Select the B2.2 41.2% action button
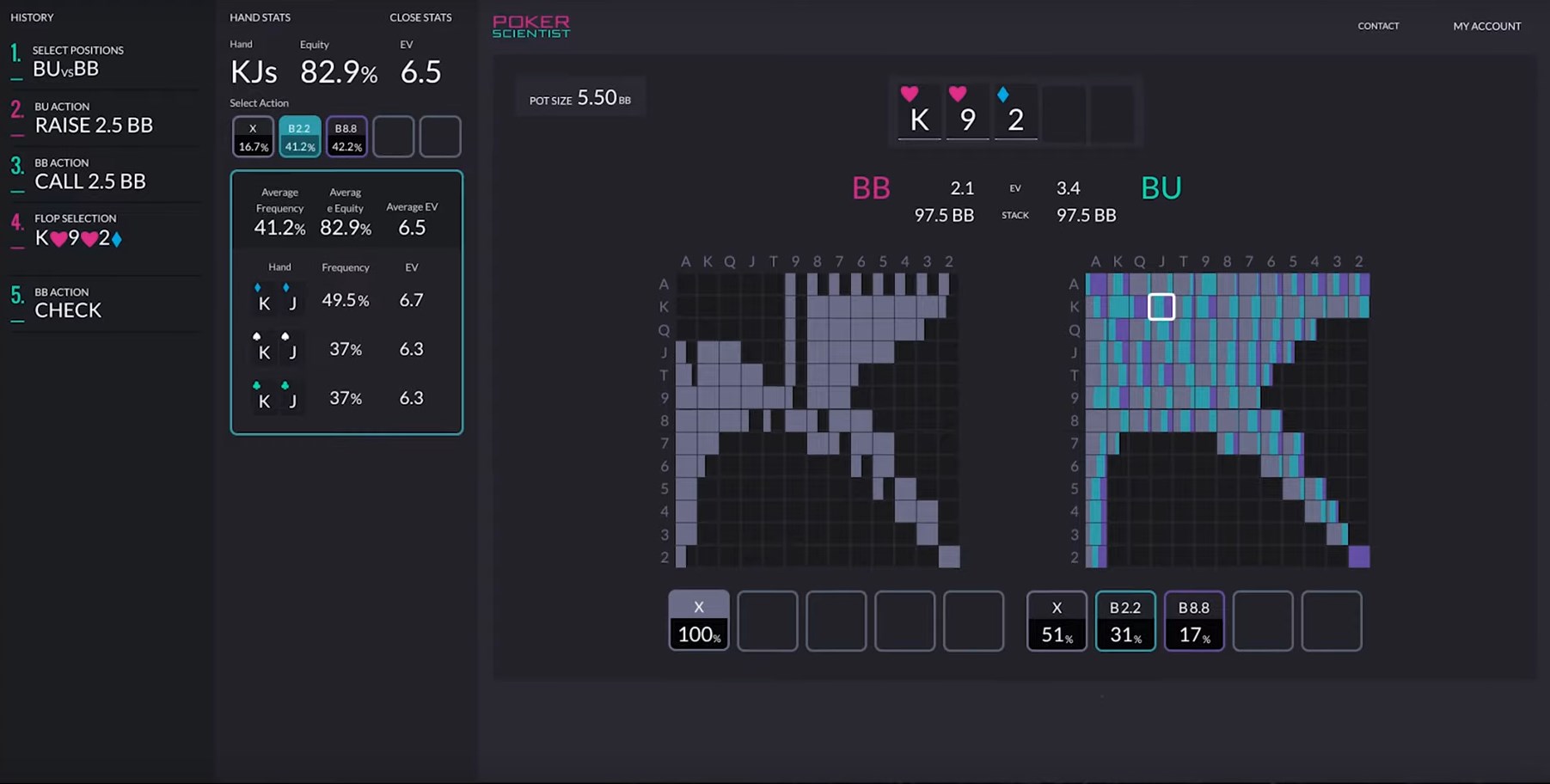 pos(299,136)
